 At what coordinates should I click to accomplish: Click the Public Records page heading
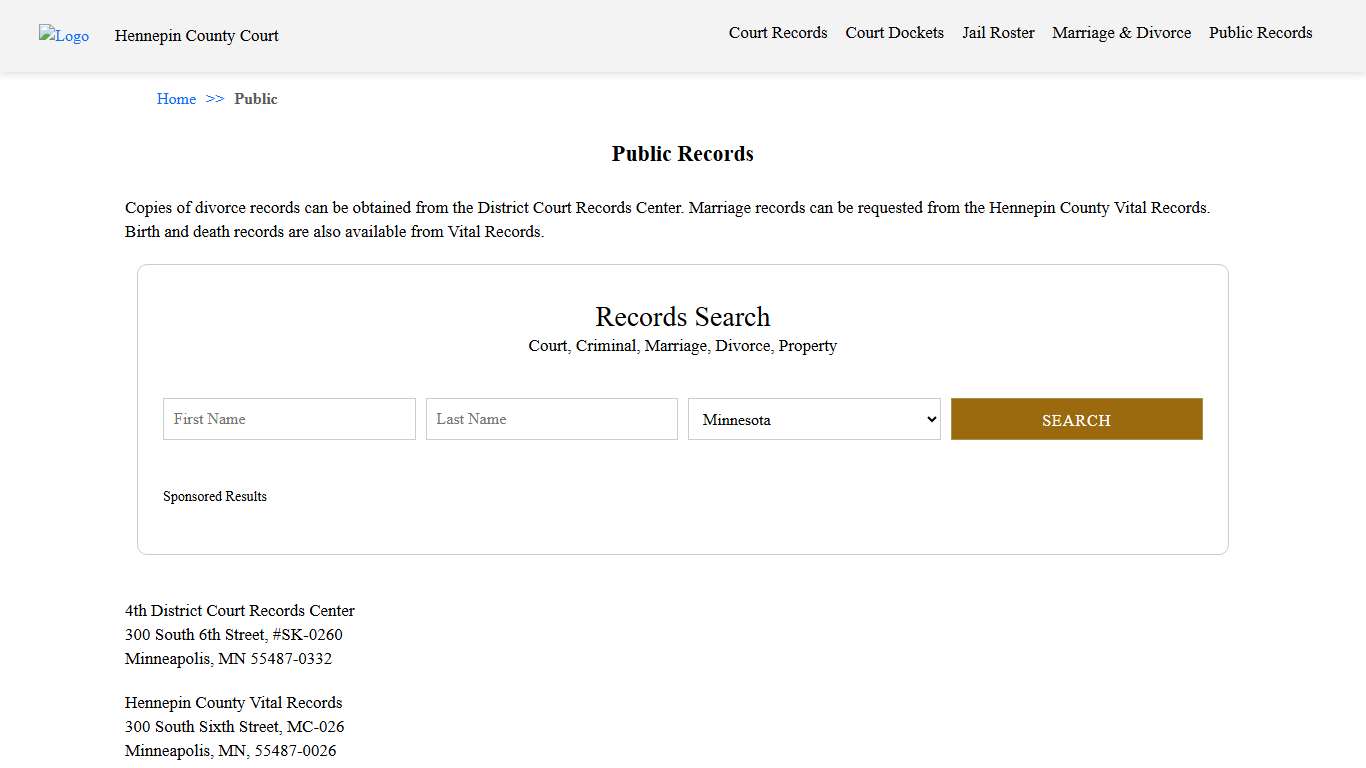(x=683, y=153)
